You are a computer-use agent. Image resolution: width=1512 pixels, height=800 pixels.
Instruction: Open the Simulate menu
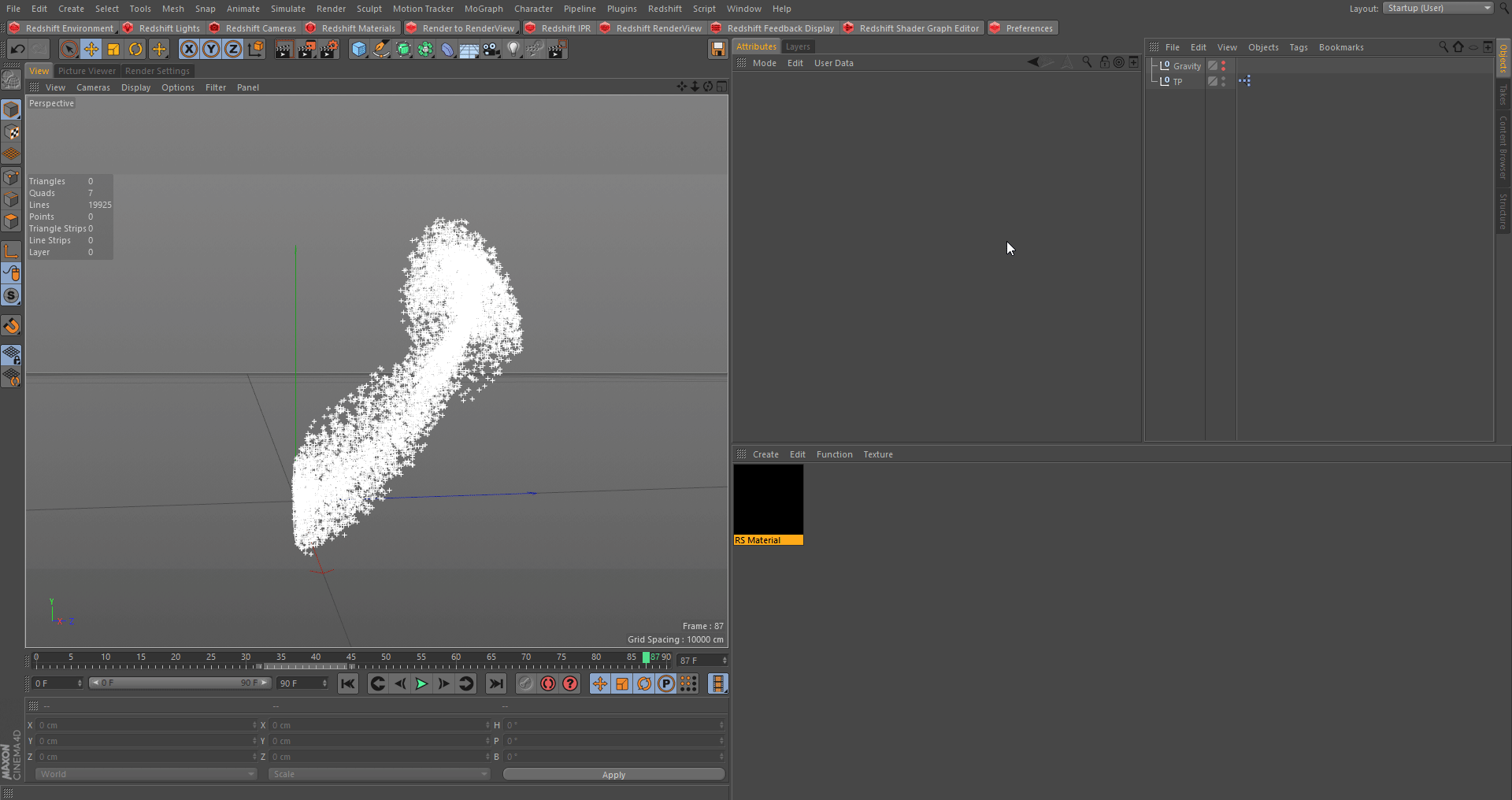(x=288, y=9)
